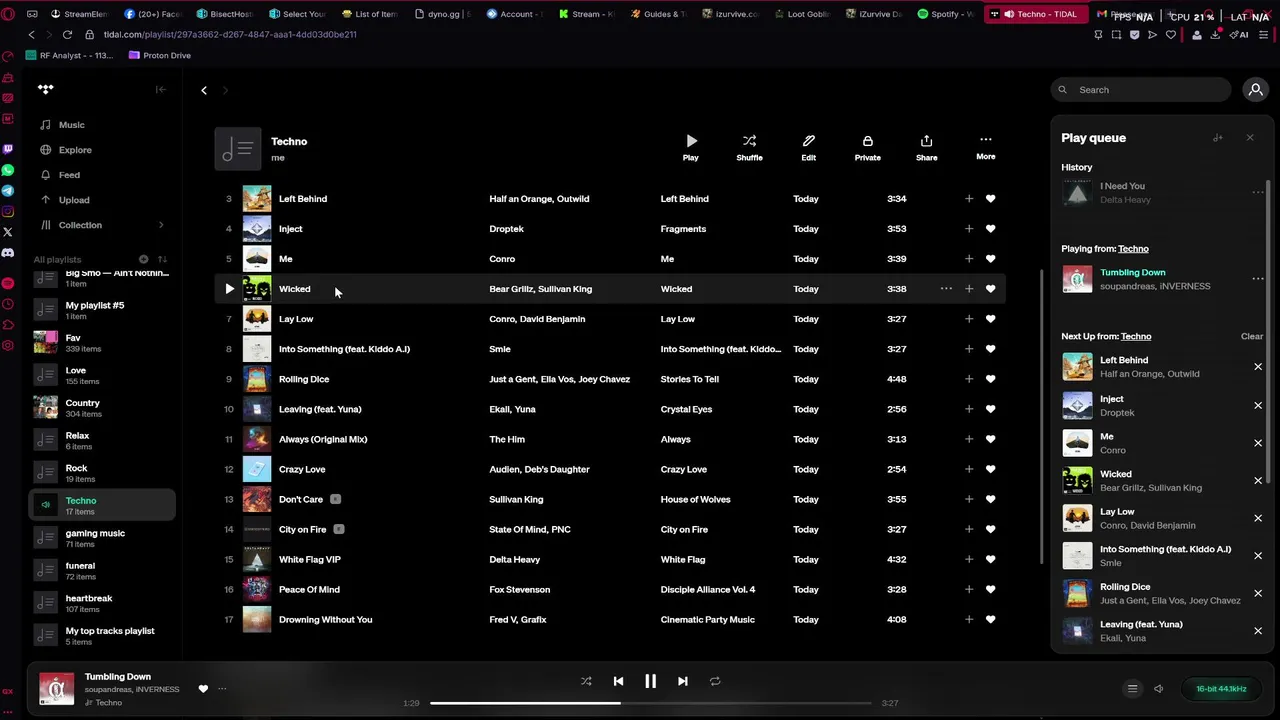Open album Stories To Tell
Screen dimensions: 1280x720
pyautogui.click(x=689, y=379)
